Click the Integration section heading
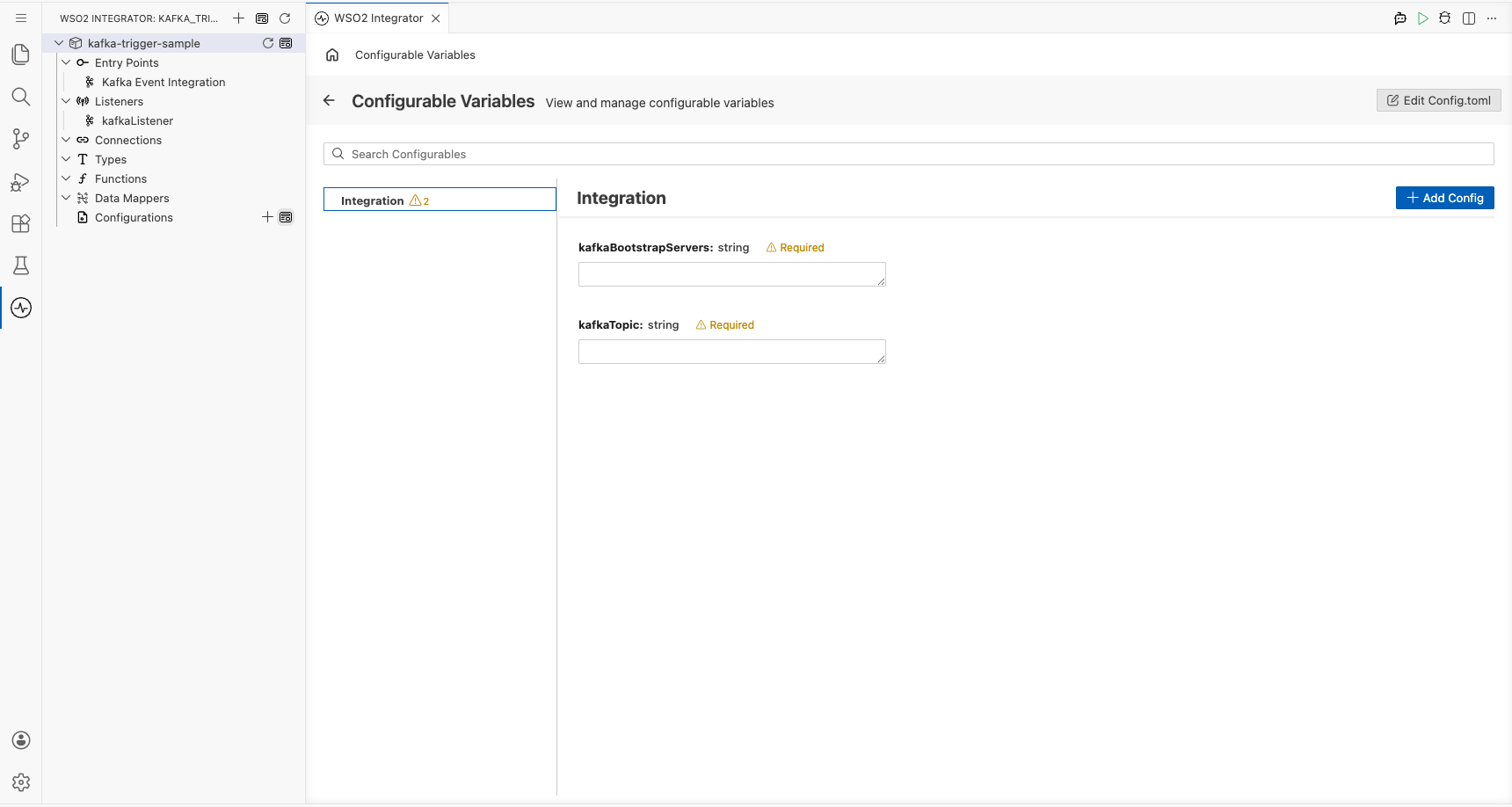Screen dimensions: 1512x807 621,198
